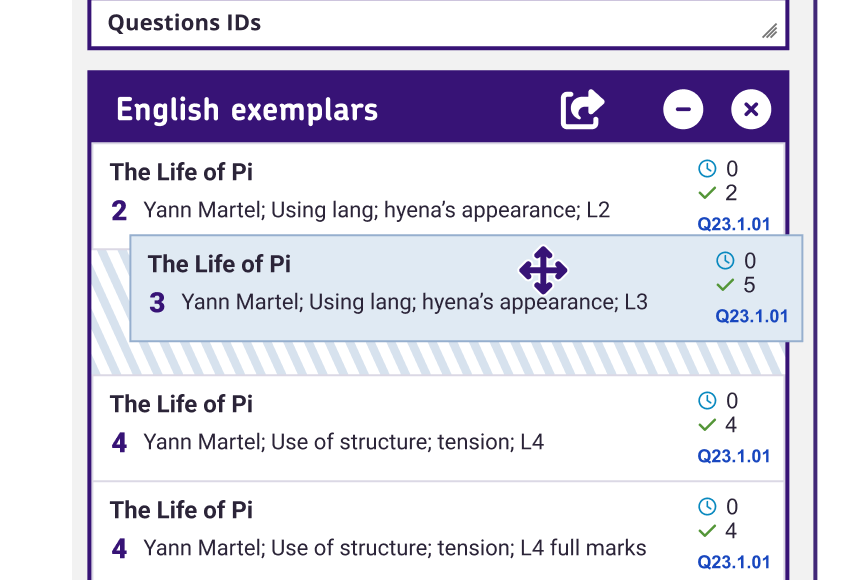
Task: Select the Use of structure tension L4 row
Action: click(x=380, y=424)
